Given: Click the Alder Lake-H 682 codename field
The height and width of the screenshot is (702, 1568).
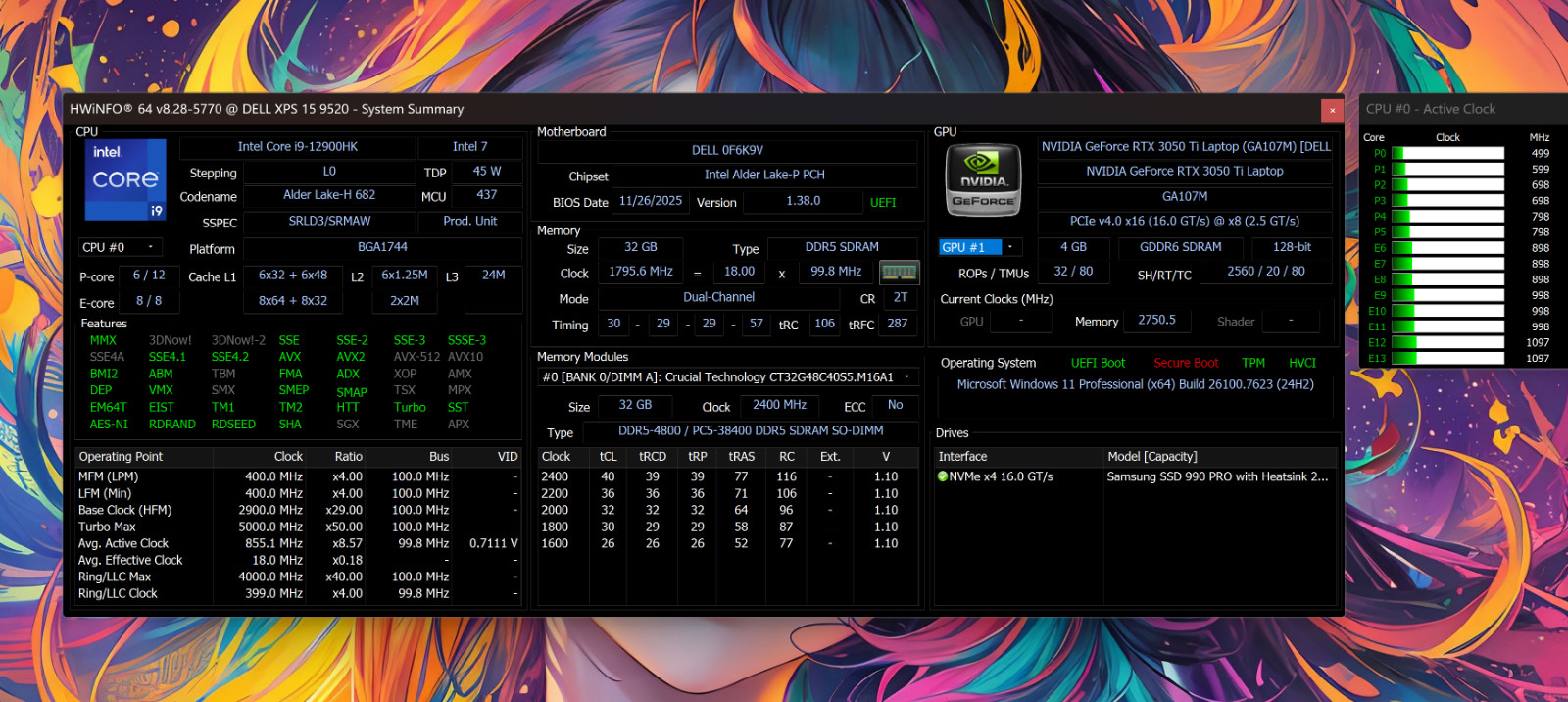Looking at the screenshot, I should pos(329,195).
